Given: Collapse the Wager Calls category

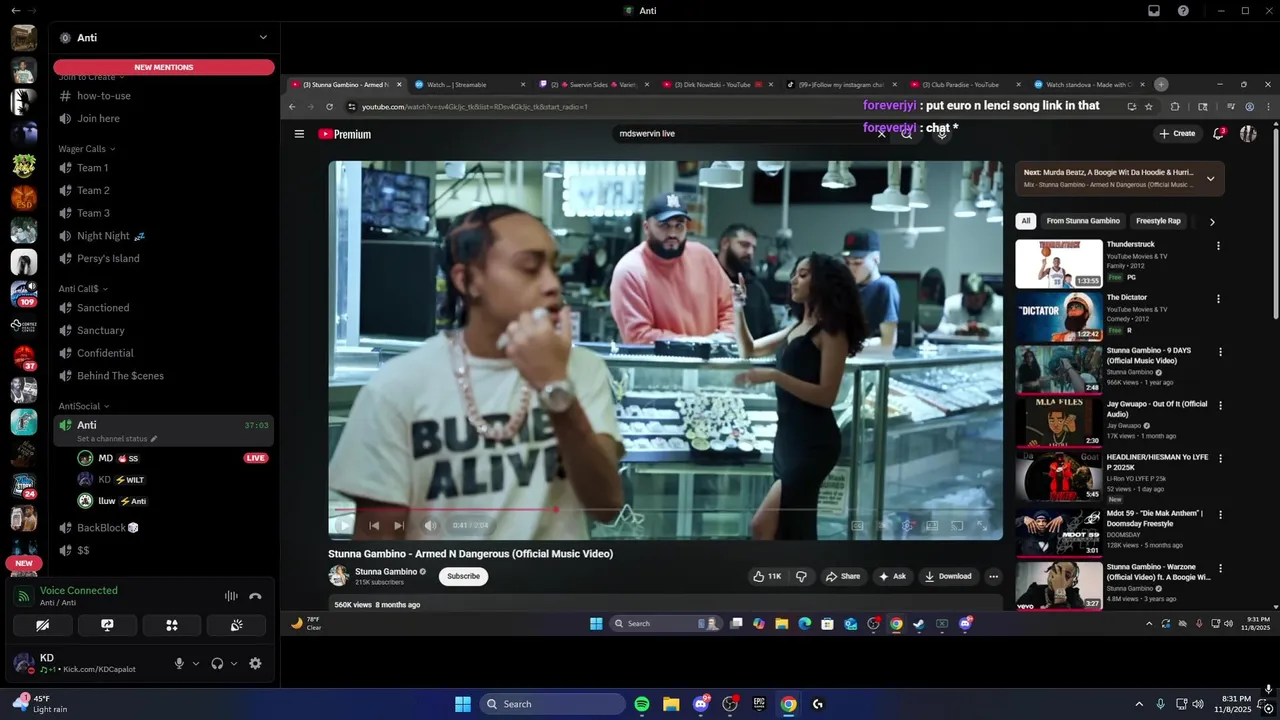Looking at the screenshot, I should [86, 149].
